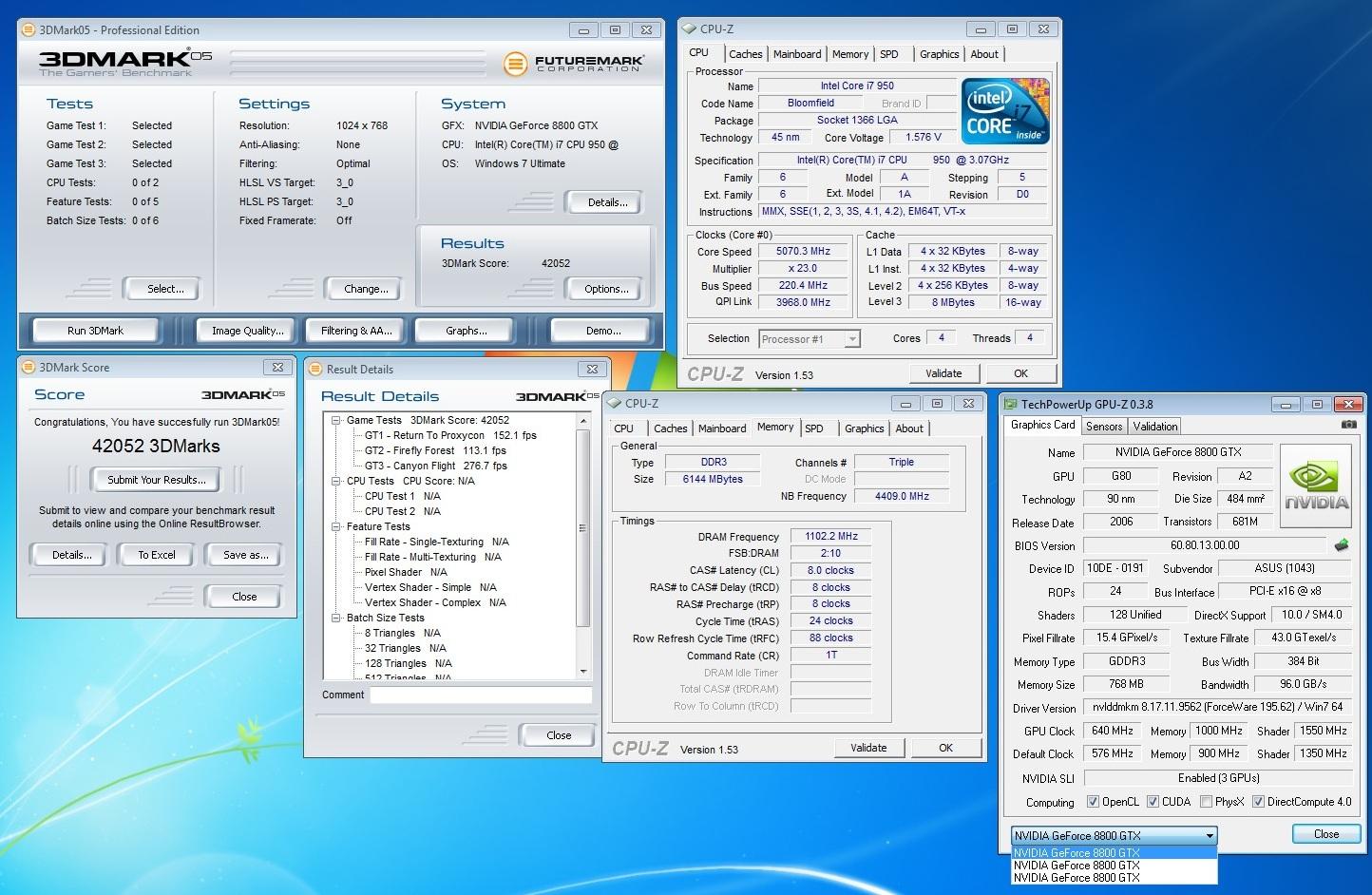
Task: Select the second GeForce 8800 GTX list entry
Action: pyautogui.click(x=1114, y=866)
